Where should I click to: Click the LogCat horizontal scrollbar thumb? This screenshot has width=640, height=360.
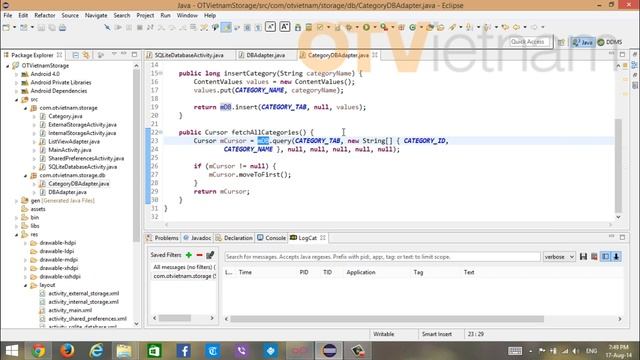click(387, 319)
